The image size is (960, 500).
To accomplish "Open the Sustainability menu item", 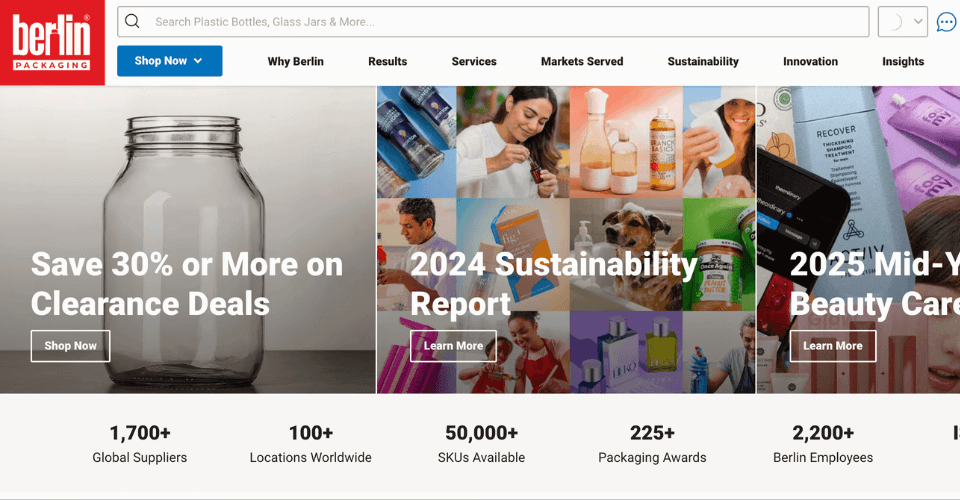I will pyautogui.click(x=703, y=61).
